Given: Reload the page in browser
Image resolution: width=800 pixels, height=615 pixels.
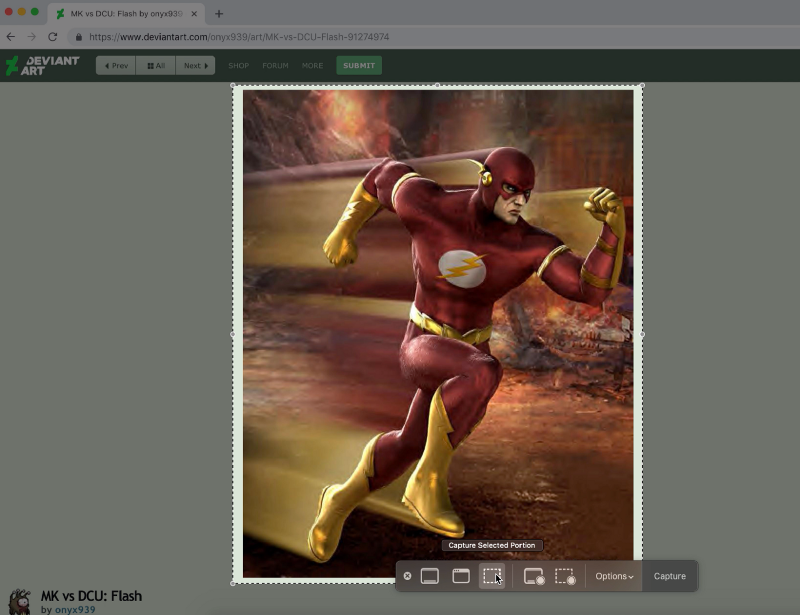Looking at the screenshot, I should tap(52, 37).
